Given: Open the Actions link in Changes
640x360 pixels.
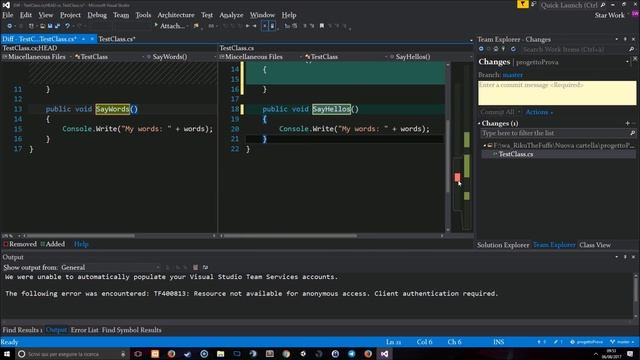Looking at the screenshot, I should coord(538,112).
